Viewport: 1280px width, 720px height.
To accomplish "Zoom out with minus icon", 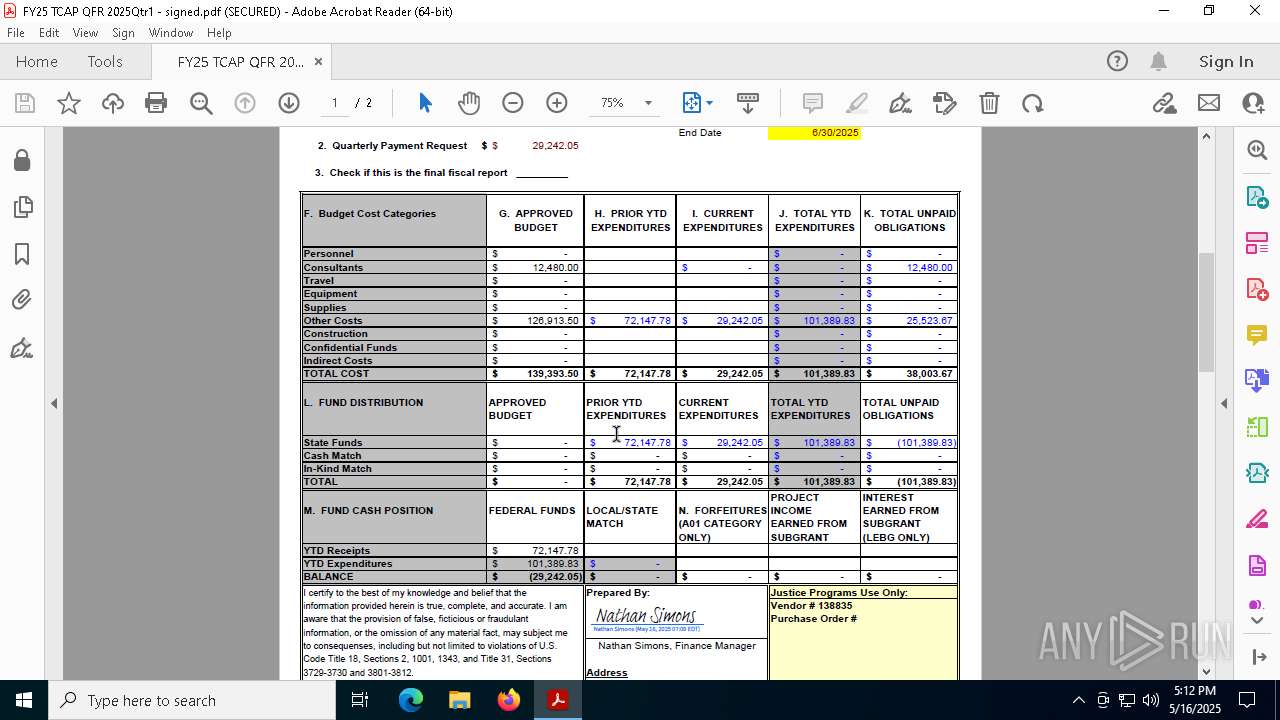I will click(x=513, y=103).
